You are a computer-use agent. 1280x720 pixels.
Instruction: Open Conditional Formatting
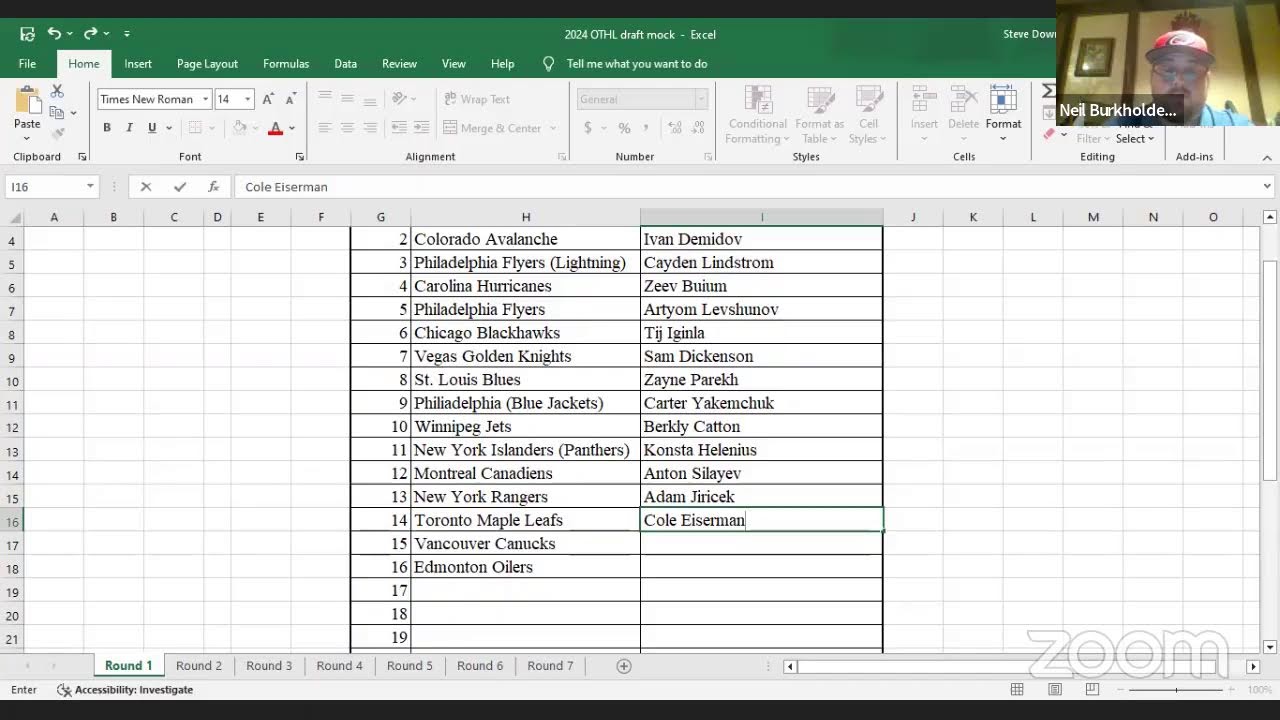click(x=757, y=115)
